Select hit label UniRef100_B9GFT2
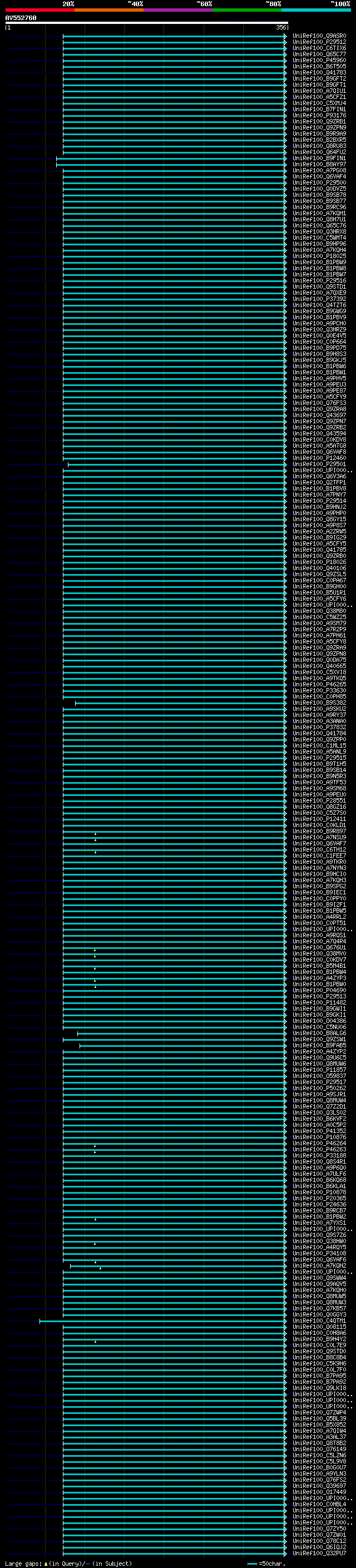Viewport: 356px width, 1568px height. pos(319,78)
